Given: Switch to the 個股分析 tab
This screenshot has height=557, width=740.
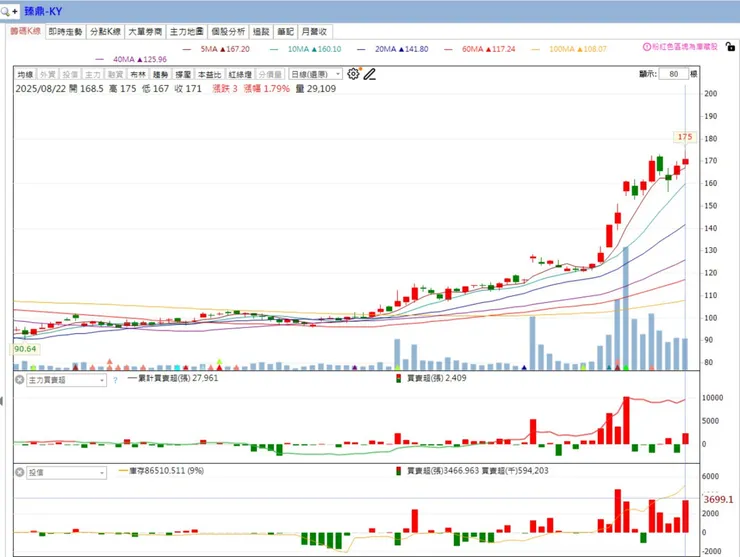Looking at the screenshot, I should coord(228,32).
